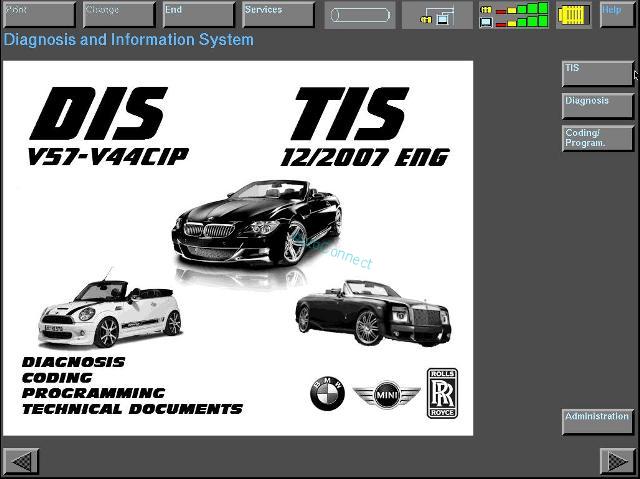
Task: Click the 'V57-V44CIP' version text
Action: pyautogui.click(x=108, y=157)
